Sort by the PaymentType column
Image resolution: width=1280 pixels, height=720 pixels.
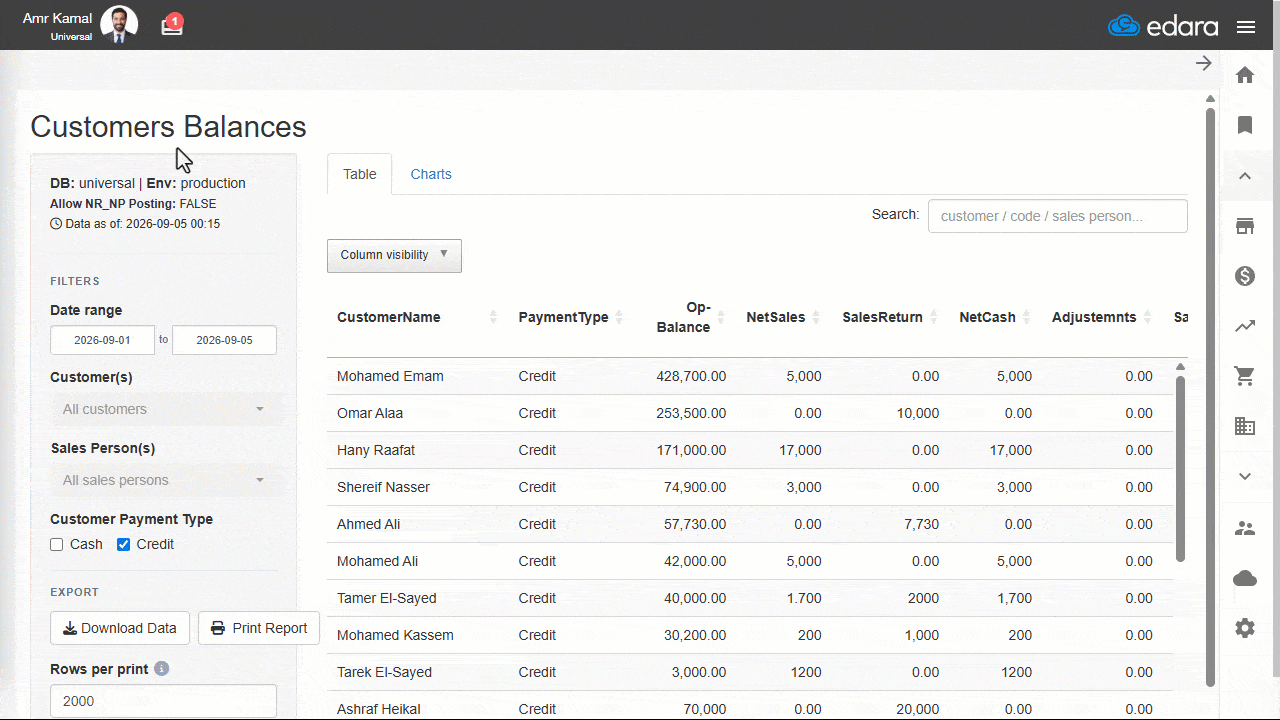click(571, 317)
